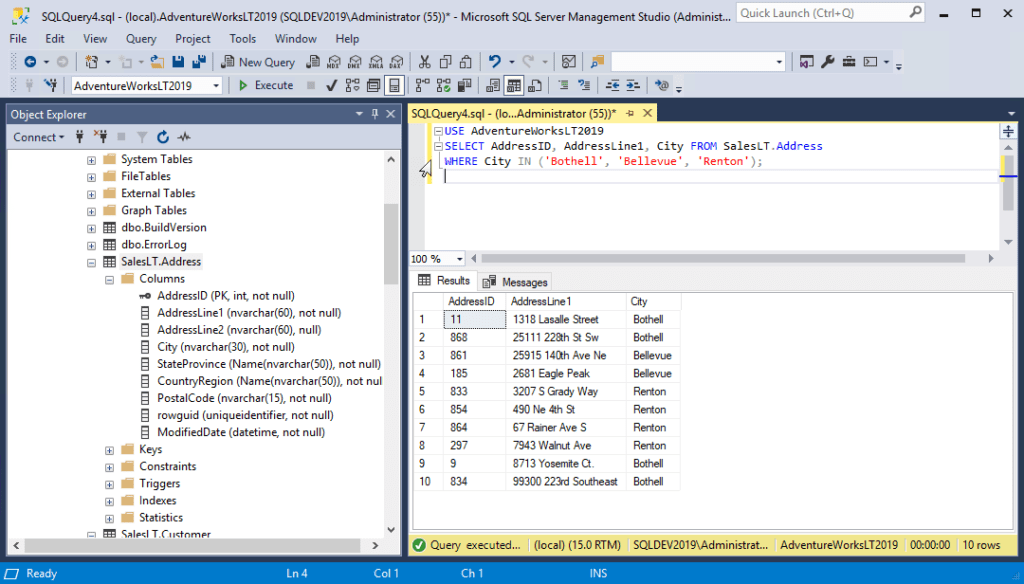Viewport: 1024px width, 584px height.
Task: Expand the Indexes folder
Action: pos(110,502)
